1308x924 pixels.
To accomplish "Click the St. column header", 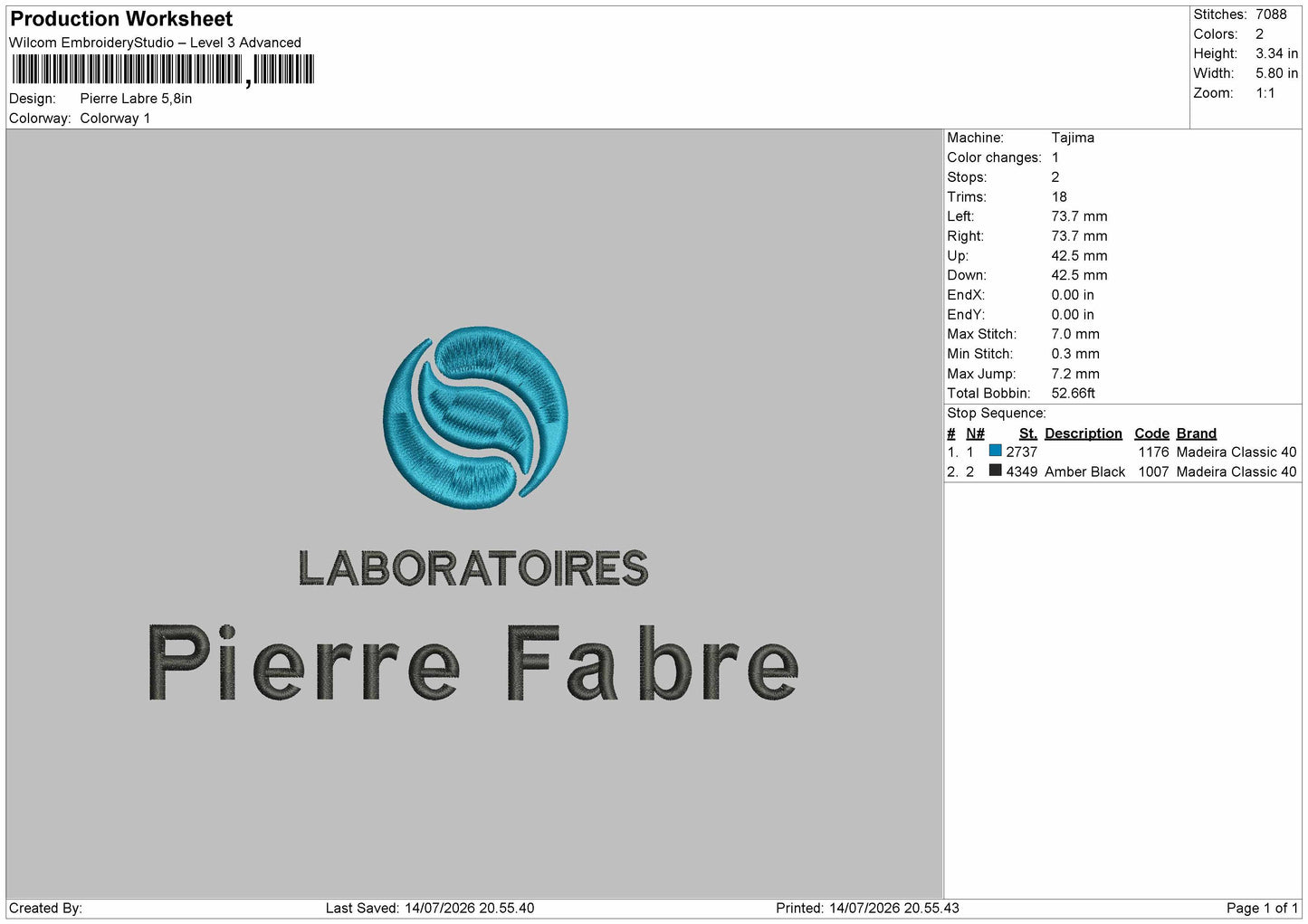I will 1028,433.
